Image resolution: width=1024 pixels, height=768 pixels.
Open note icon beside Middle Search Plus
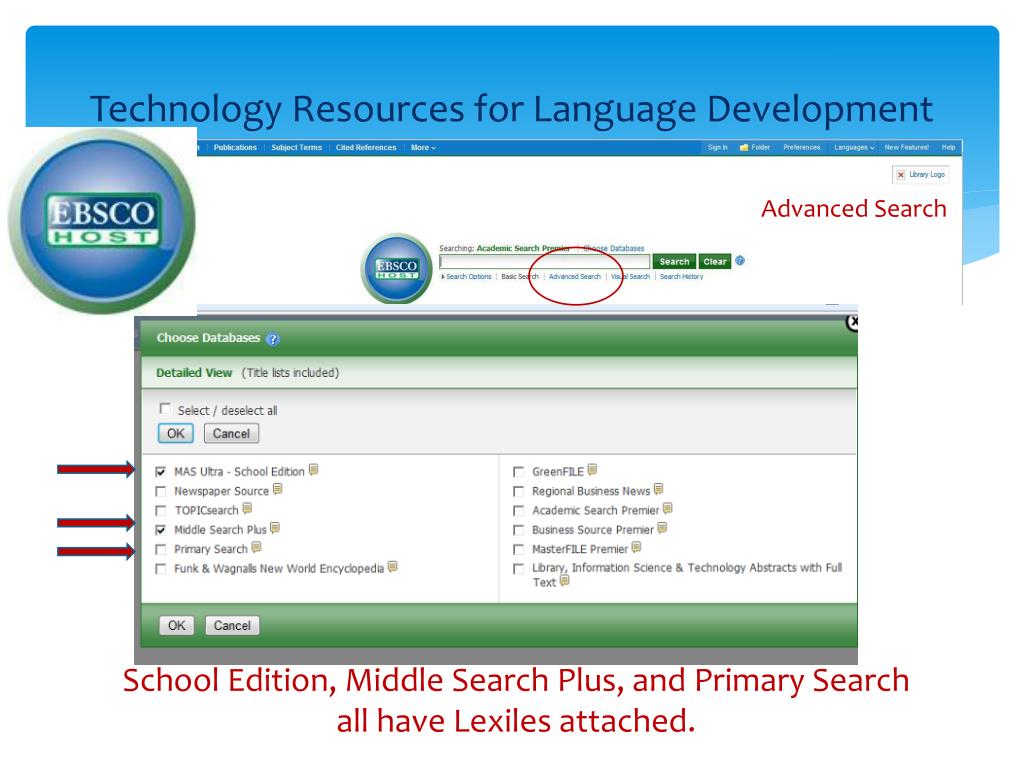coord(275,528)
